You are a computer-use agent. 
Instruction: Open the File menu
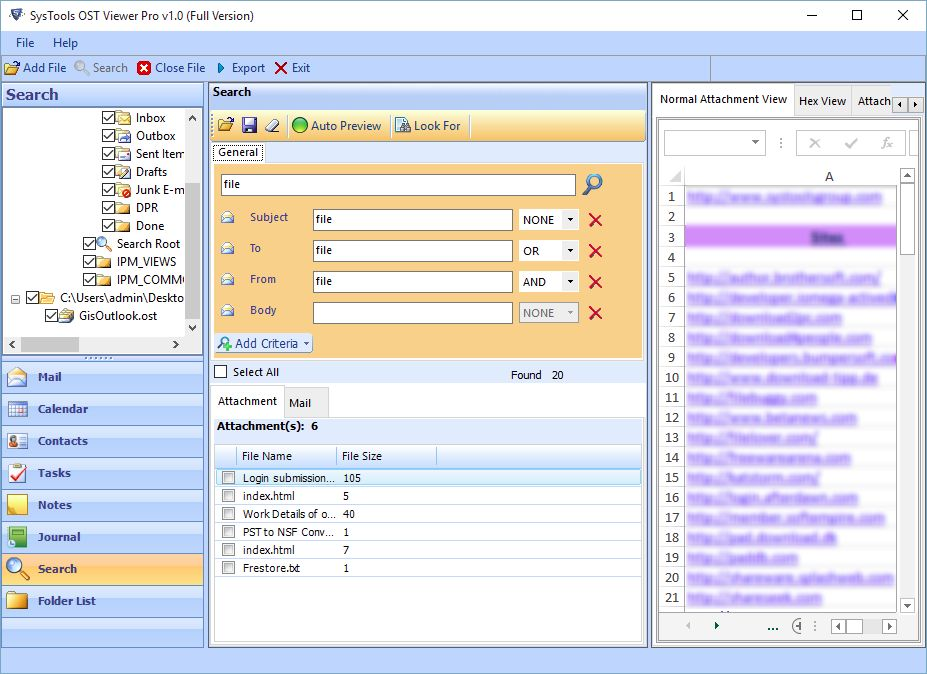coord(23,43)
